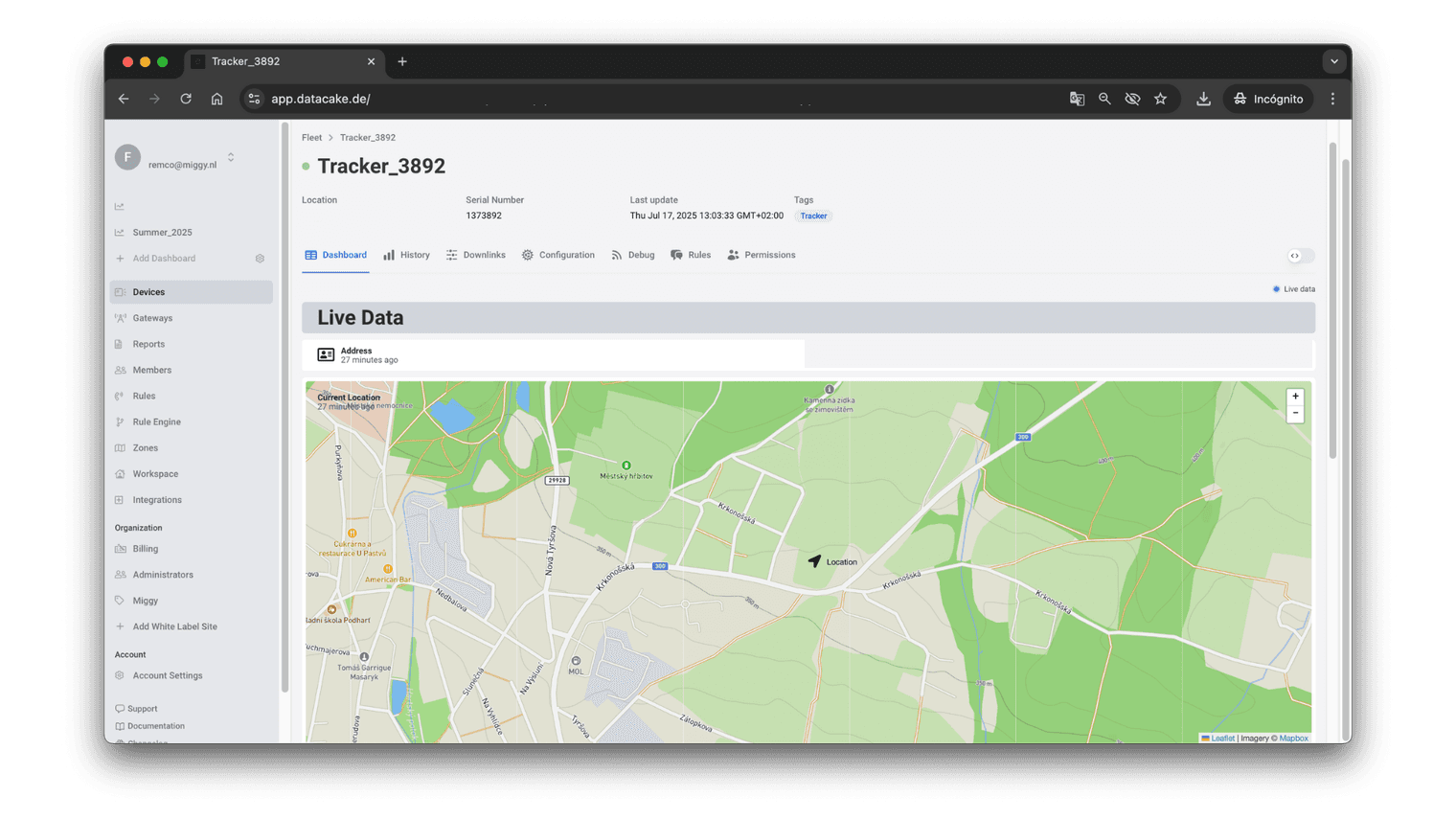This screenshot has height=819, width=1456.
Task: Click Add White Label Site
Action: tap(174, 626)
